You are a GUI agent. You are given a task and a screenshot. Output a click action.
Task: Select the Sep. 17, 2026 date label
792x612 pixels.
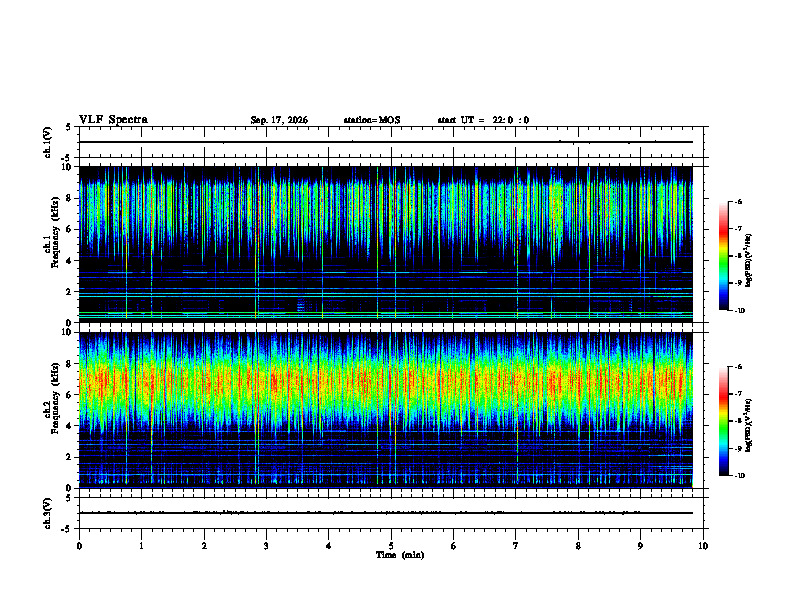pyautogui.click(x=279, y=120)
